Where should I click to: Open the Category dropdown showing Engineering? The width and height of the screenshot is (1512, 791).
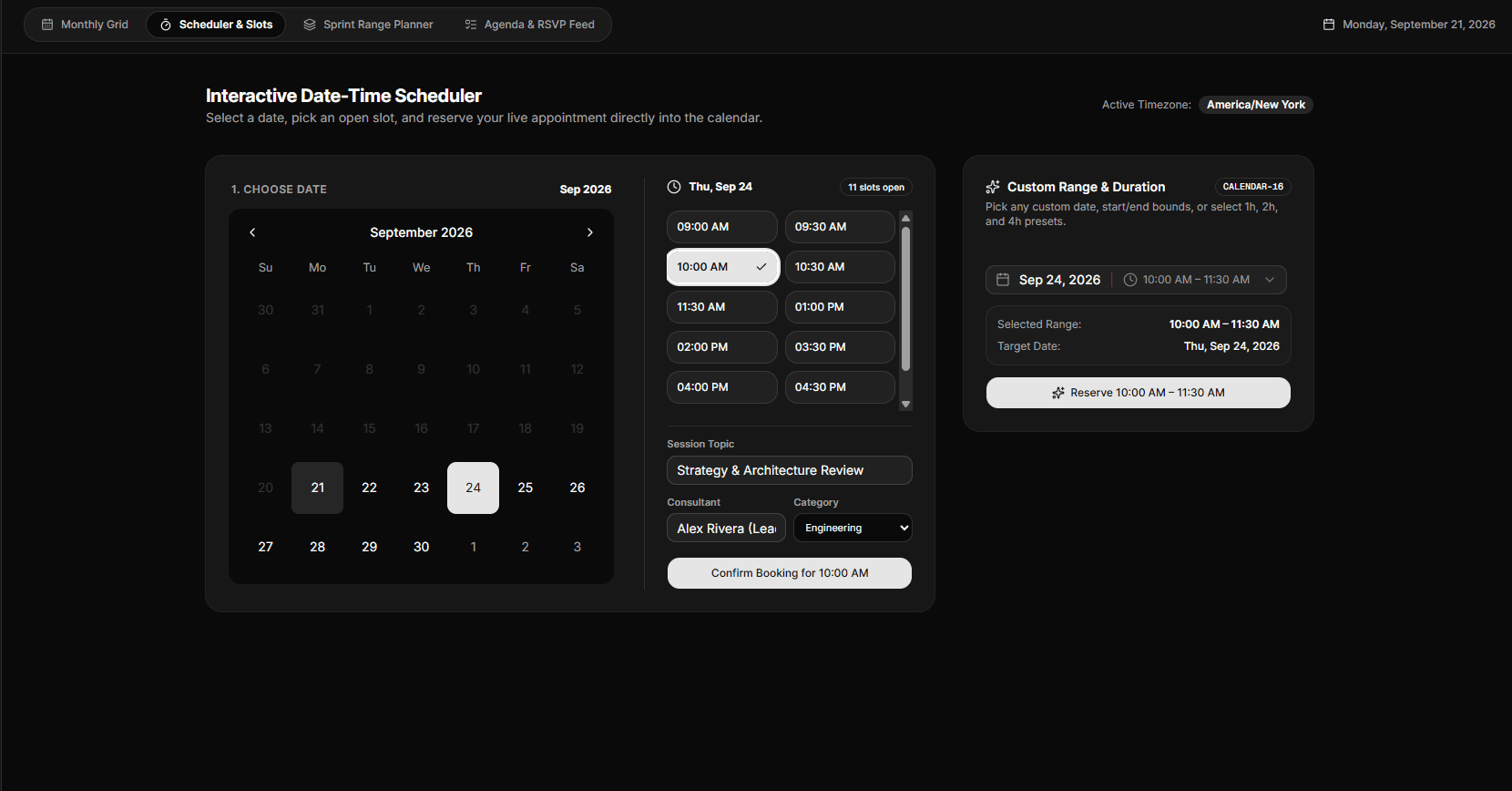853,528
